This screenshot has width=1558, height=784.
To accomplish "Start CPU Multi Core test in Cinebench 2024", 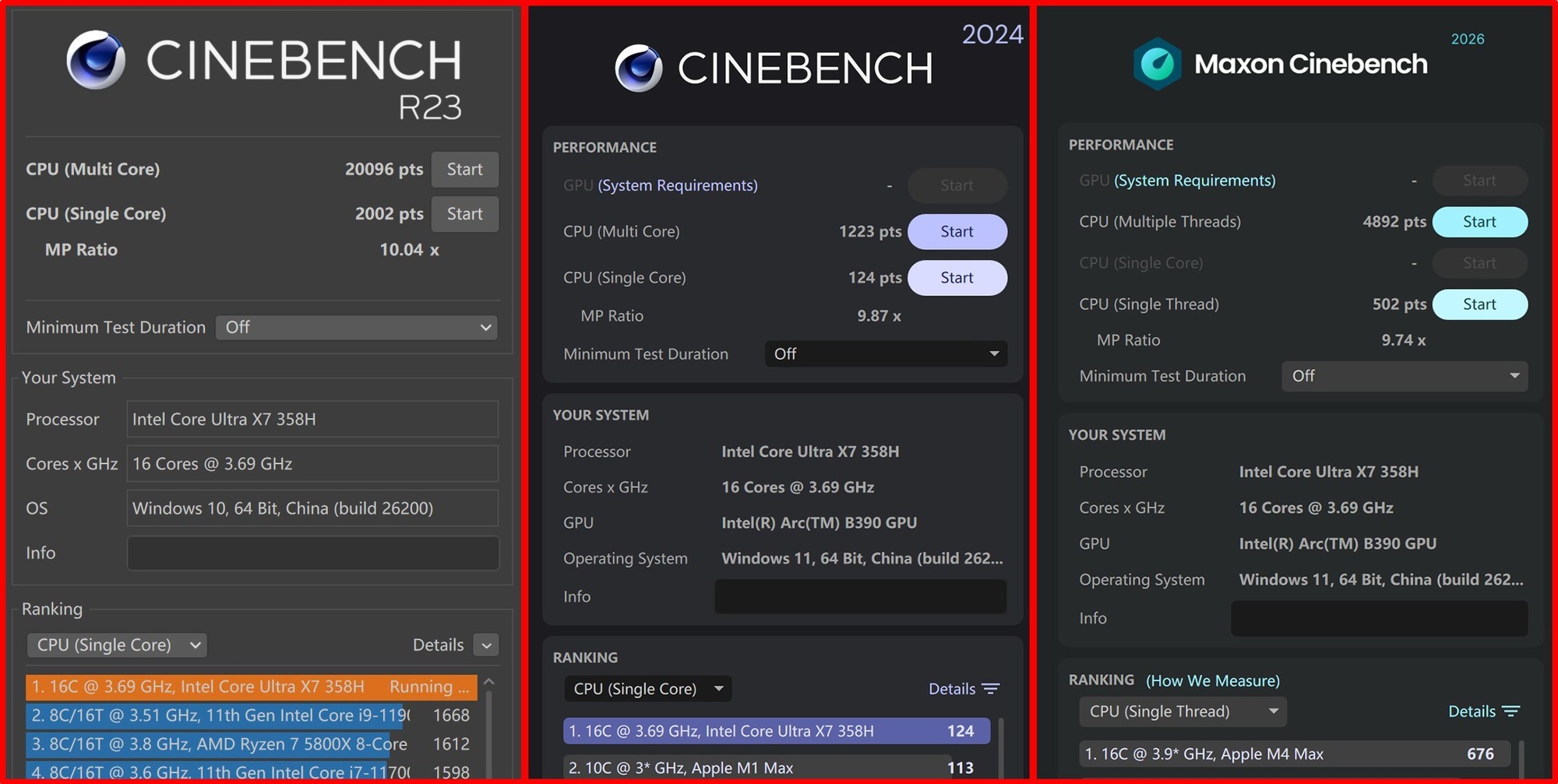I will [x=957, y=232].
